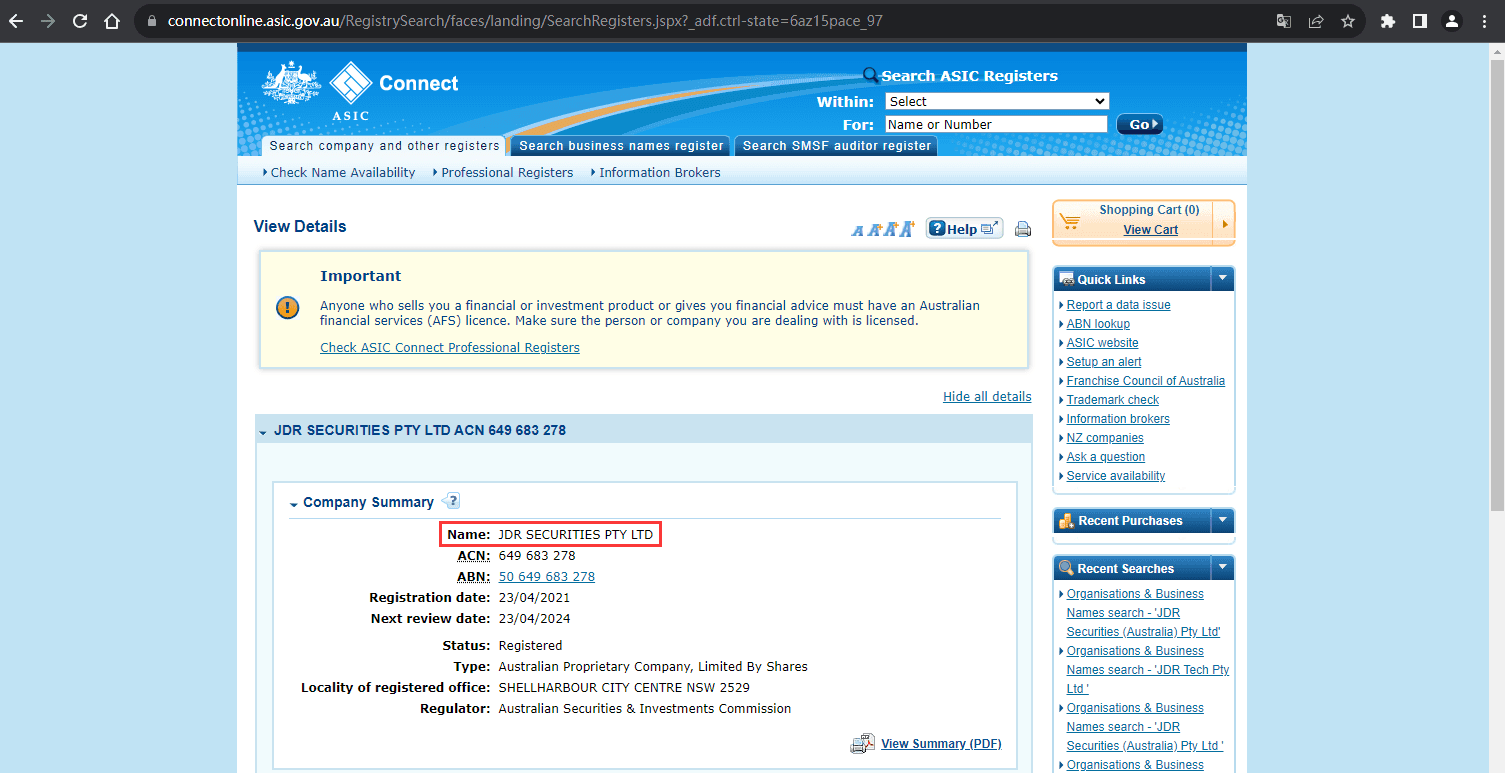This screenshot has width=1505, height=773.
Task: Share this page using the share icon
Action: [x=1316, y=21]
